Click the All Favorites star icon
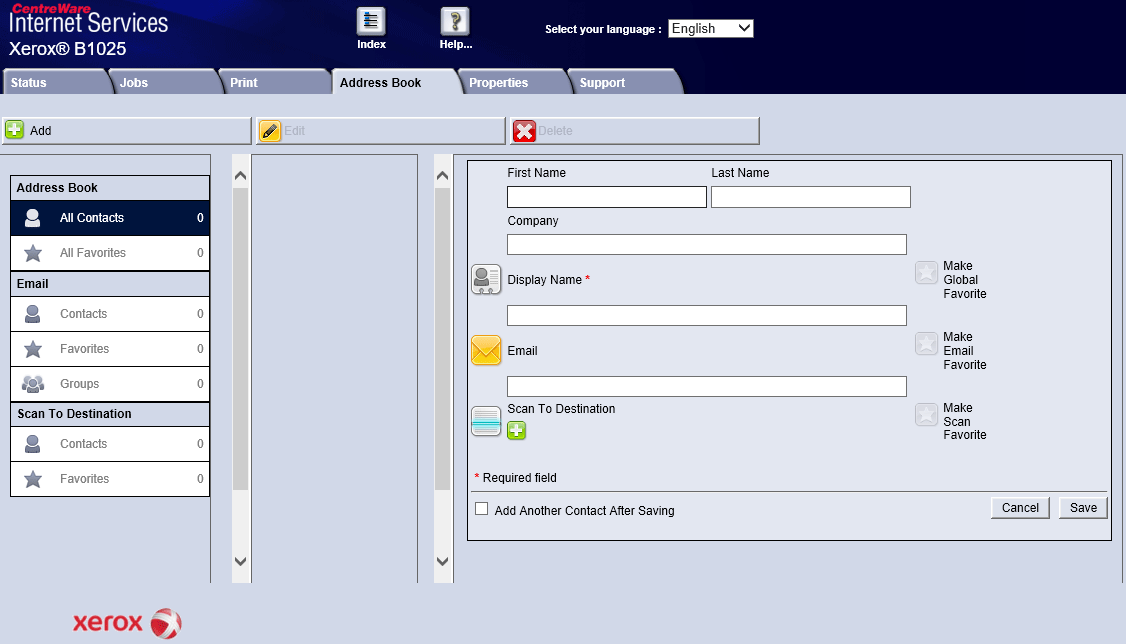The width and height of the screenshot is (1126, 644). point(32,253)
